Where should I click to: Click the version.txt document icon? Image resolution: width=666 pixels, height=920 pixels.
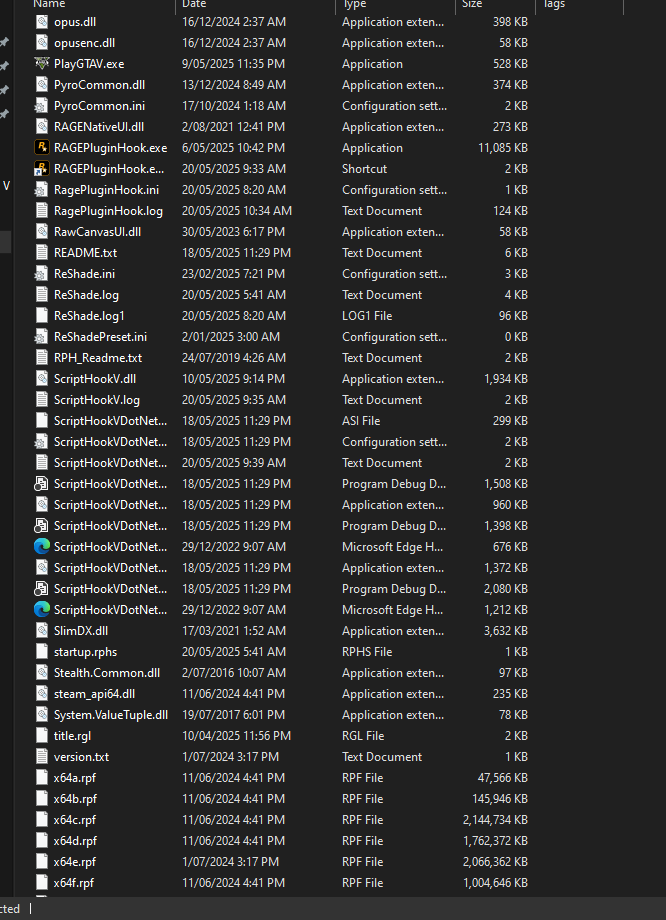coord(42,757)
